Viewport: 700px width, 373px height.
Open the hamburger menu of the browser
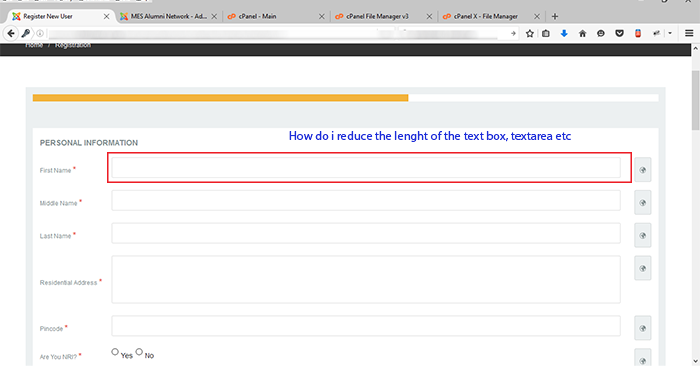pos(689,33)
